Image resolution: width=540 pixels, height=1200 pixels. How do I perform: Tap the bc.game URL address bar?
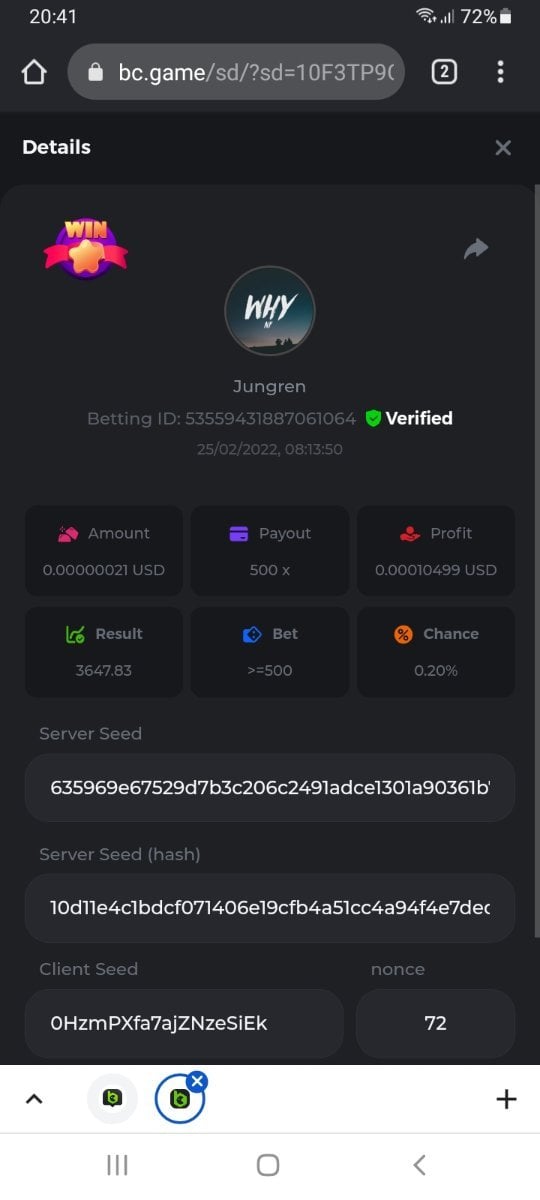(x=236, y=72)
